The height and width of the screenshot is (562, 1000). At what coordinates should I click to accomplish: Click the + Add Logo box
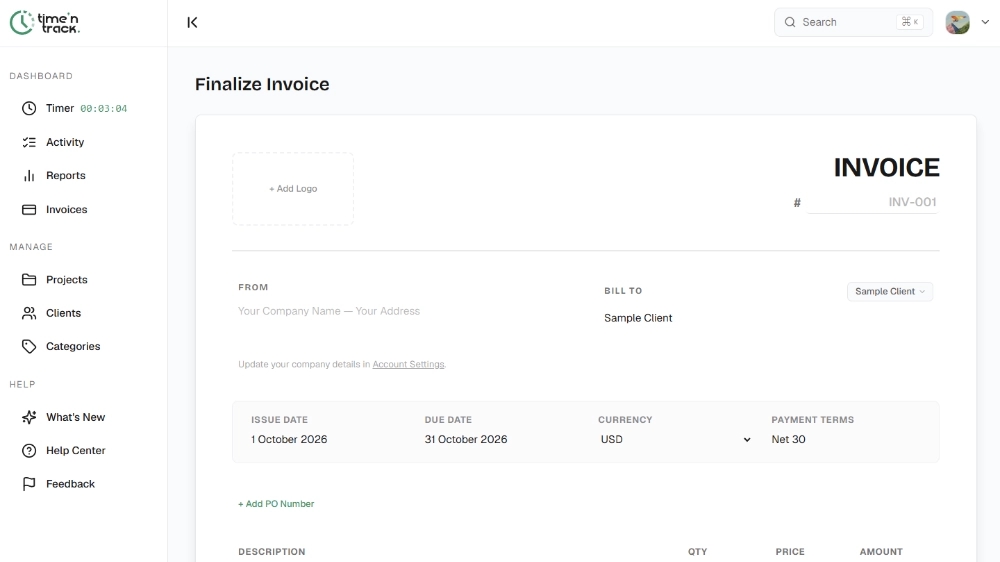pyautogui.click(x=293, y=189)
